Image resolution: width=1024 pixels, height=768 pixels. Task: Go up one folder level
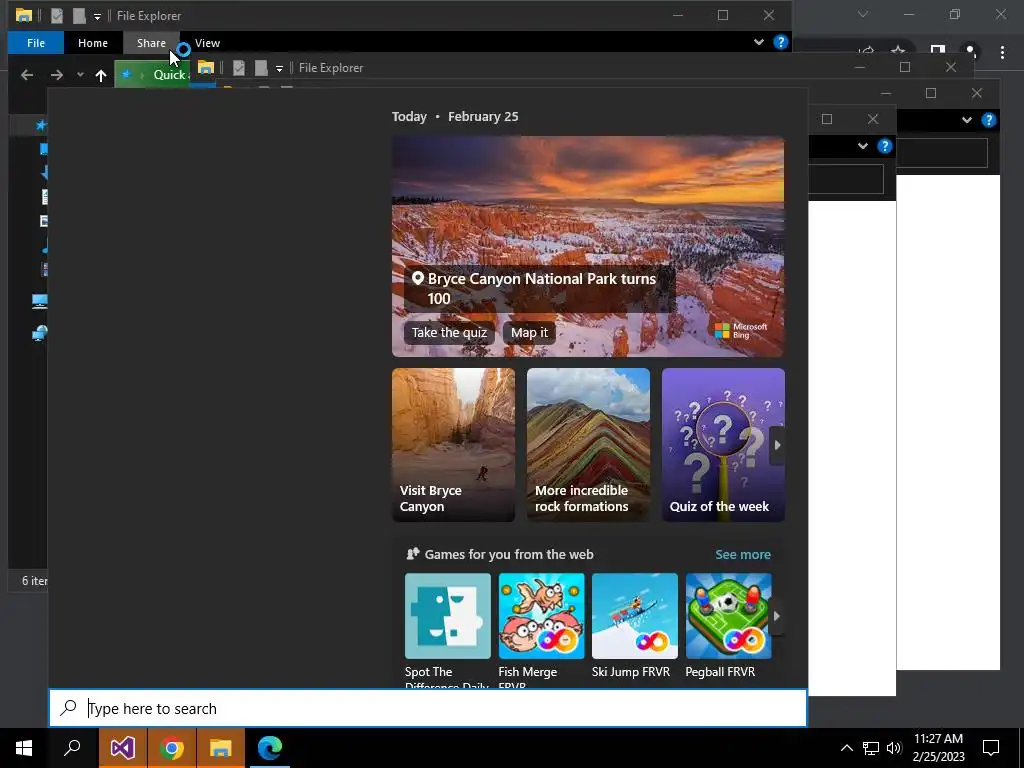101,75
